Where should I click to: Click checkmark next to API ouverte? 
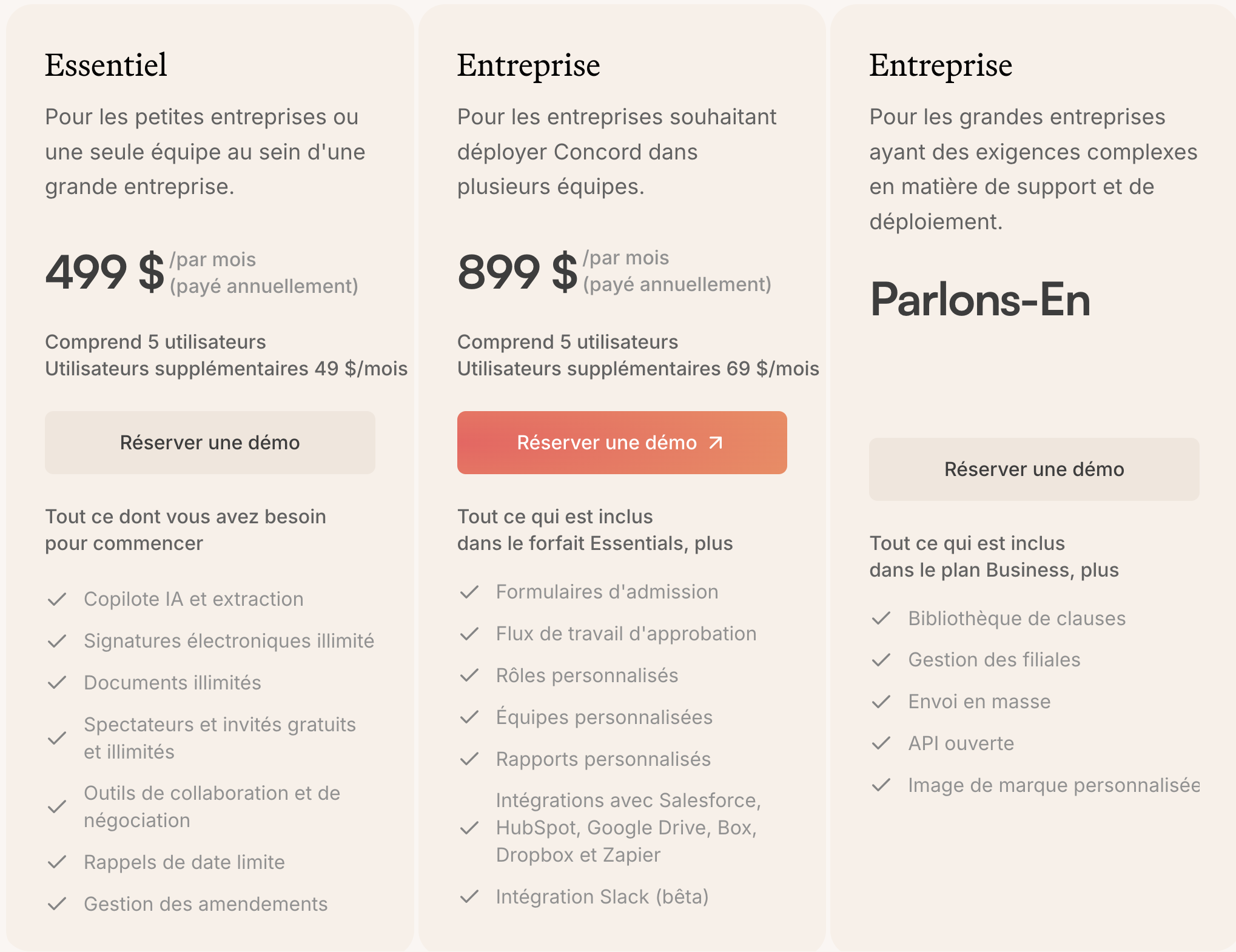tap(881, 743)
